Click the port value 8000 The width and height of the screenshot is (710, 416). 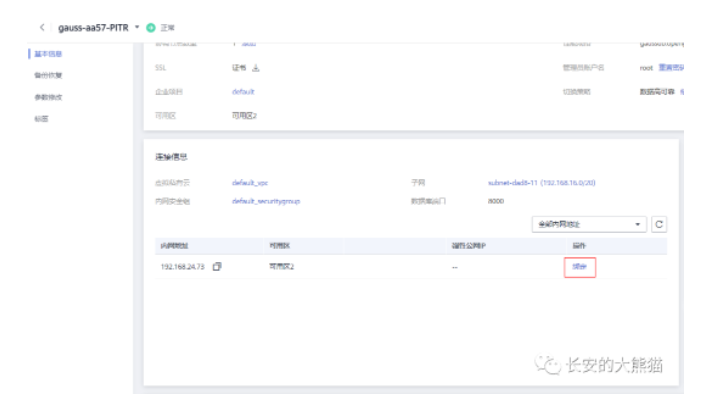(x=496, y=201)
